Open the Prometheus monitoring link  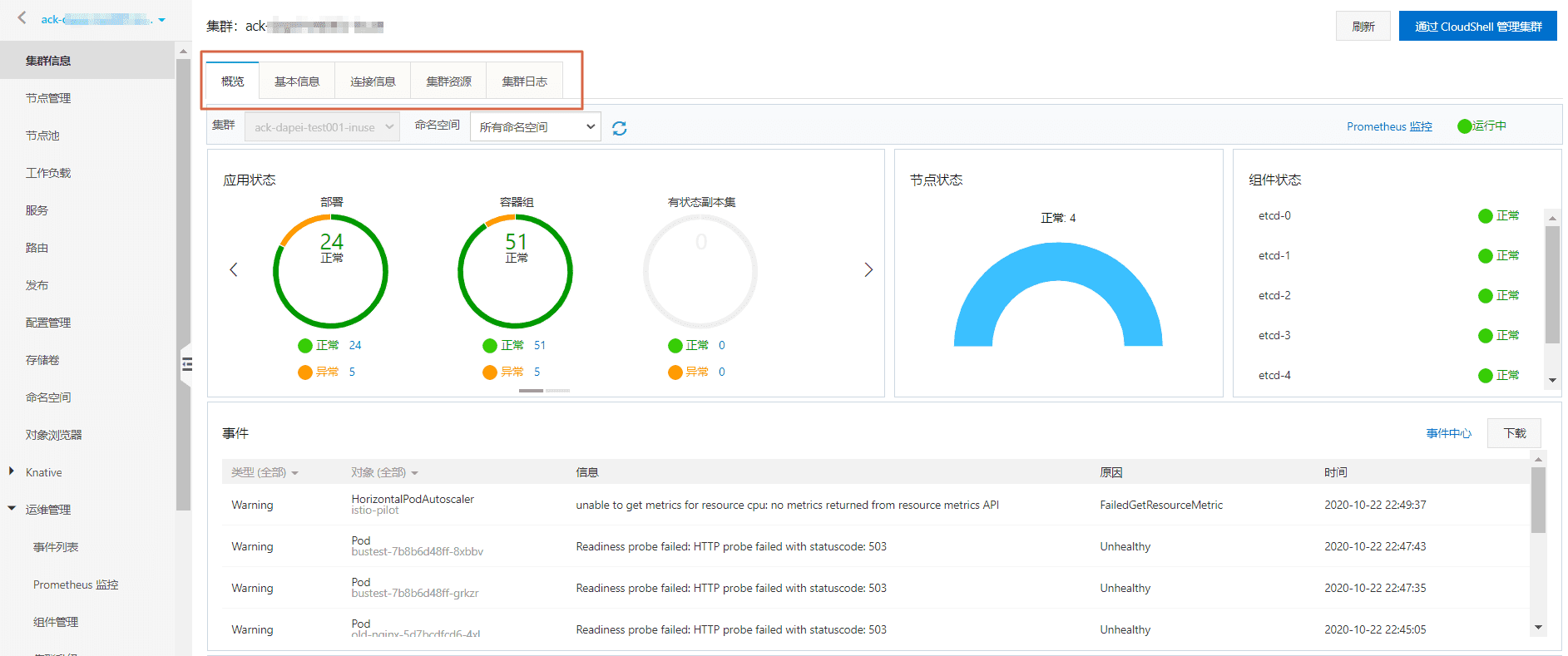click(1389, 126)
